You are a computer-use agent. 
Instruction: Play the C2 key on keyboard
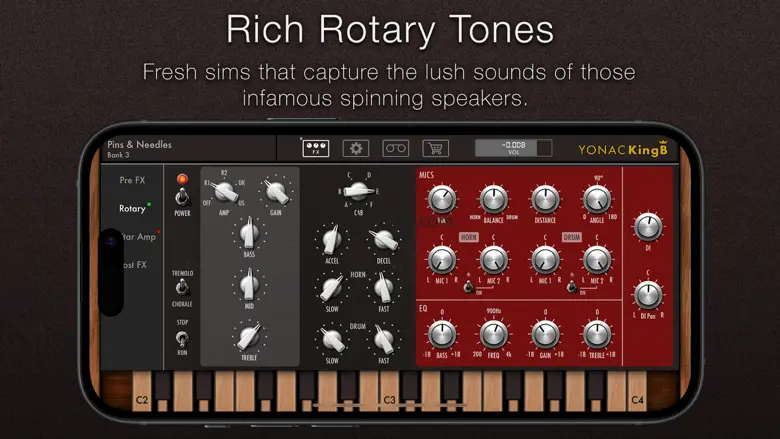click(x=142, y=391)
